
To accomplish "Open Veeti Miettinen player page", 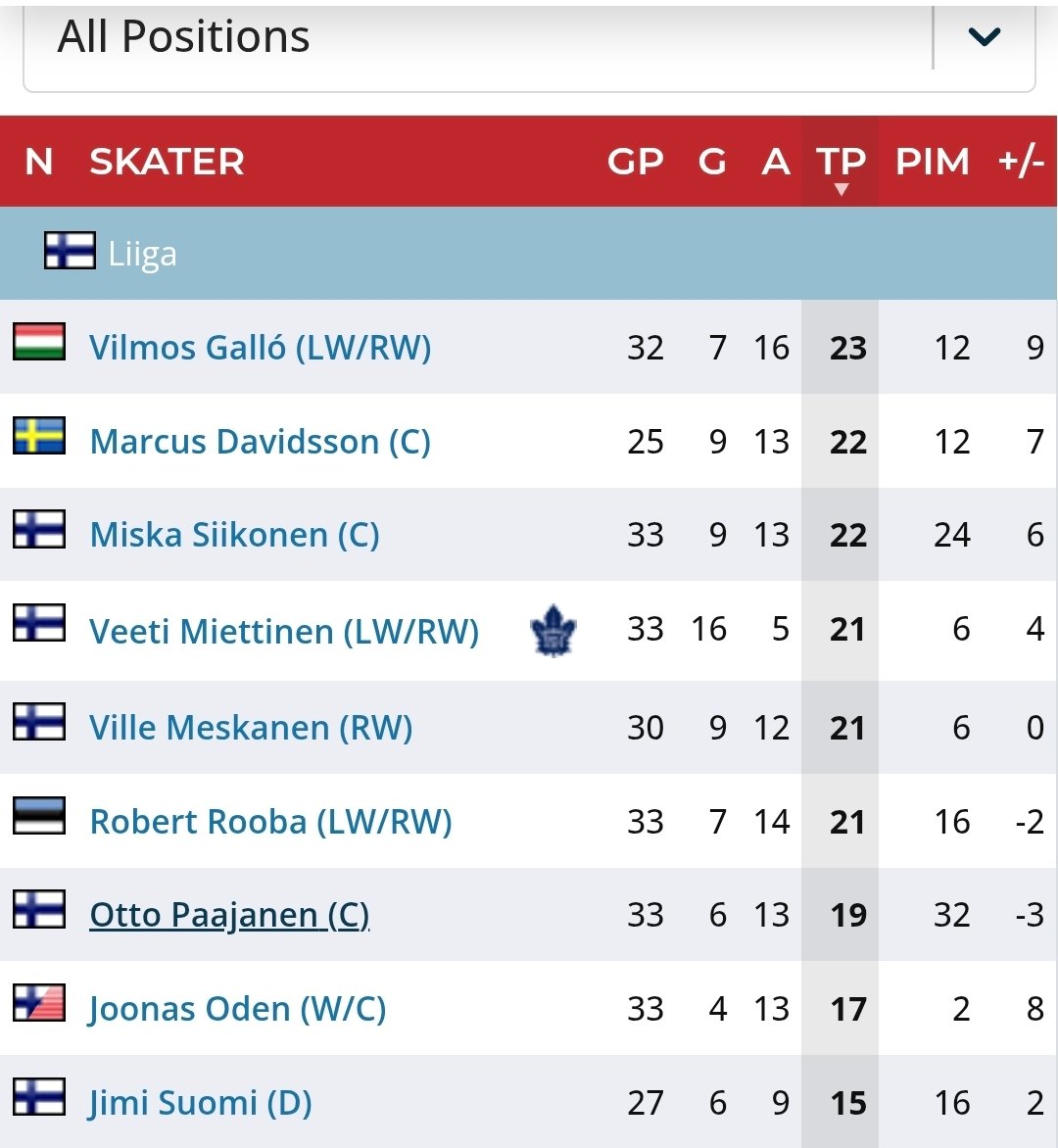I will pos(283,632).
